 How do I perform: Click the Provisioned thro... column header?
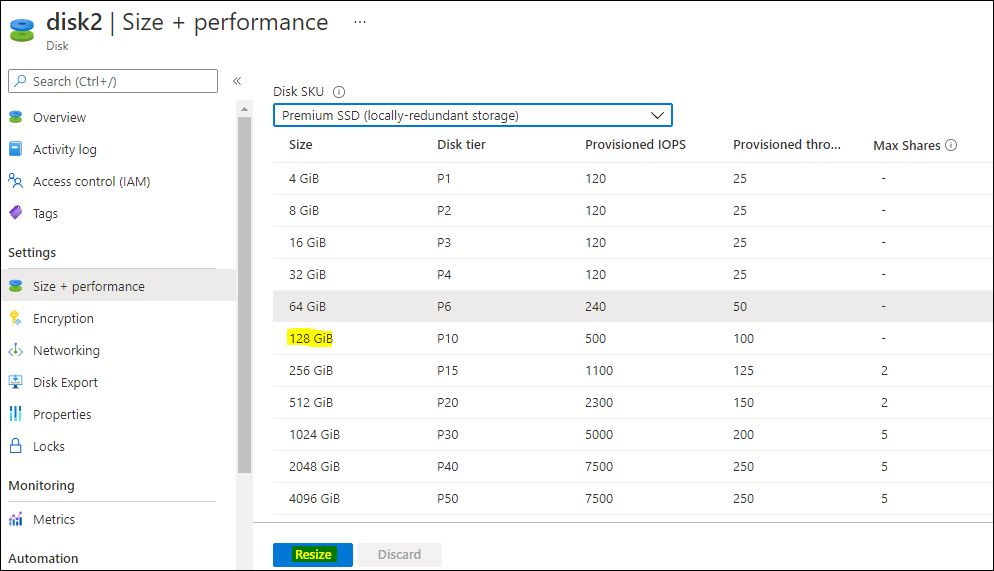click(x=787, y=144)
